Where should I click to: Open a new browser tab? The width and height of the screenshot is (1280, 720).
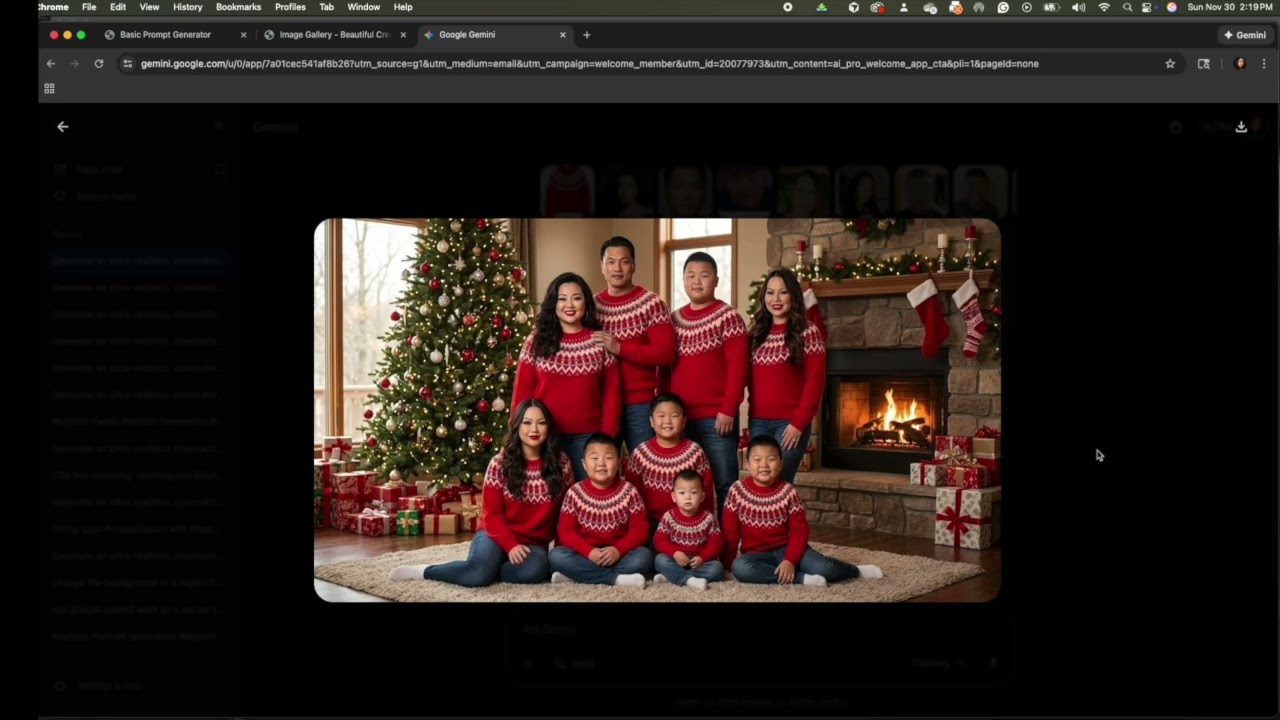[587, 35]
